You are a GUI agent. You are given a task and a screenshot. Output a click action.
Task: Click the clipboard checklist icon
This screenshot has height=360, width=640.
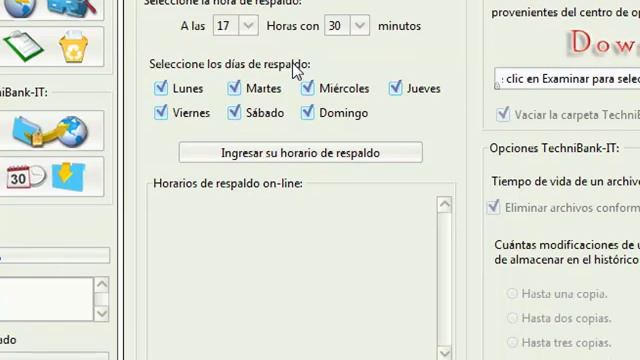(x=23, y=46)
